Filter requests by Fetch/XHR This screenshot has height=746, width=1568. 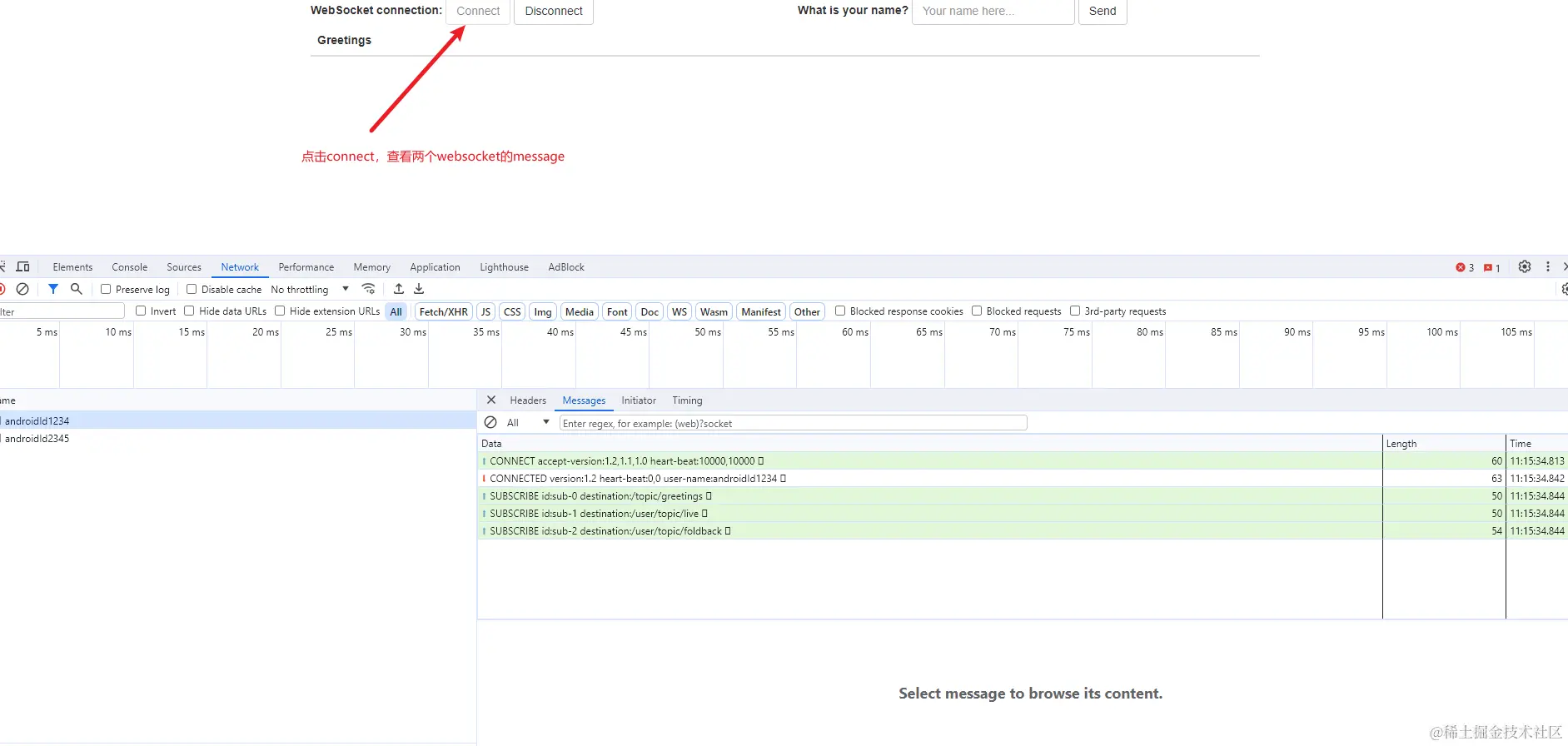pyautogui.click(x=444, y=311)
